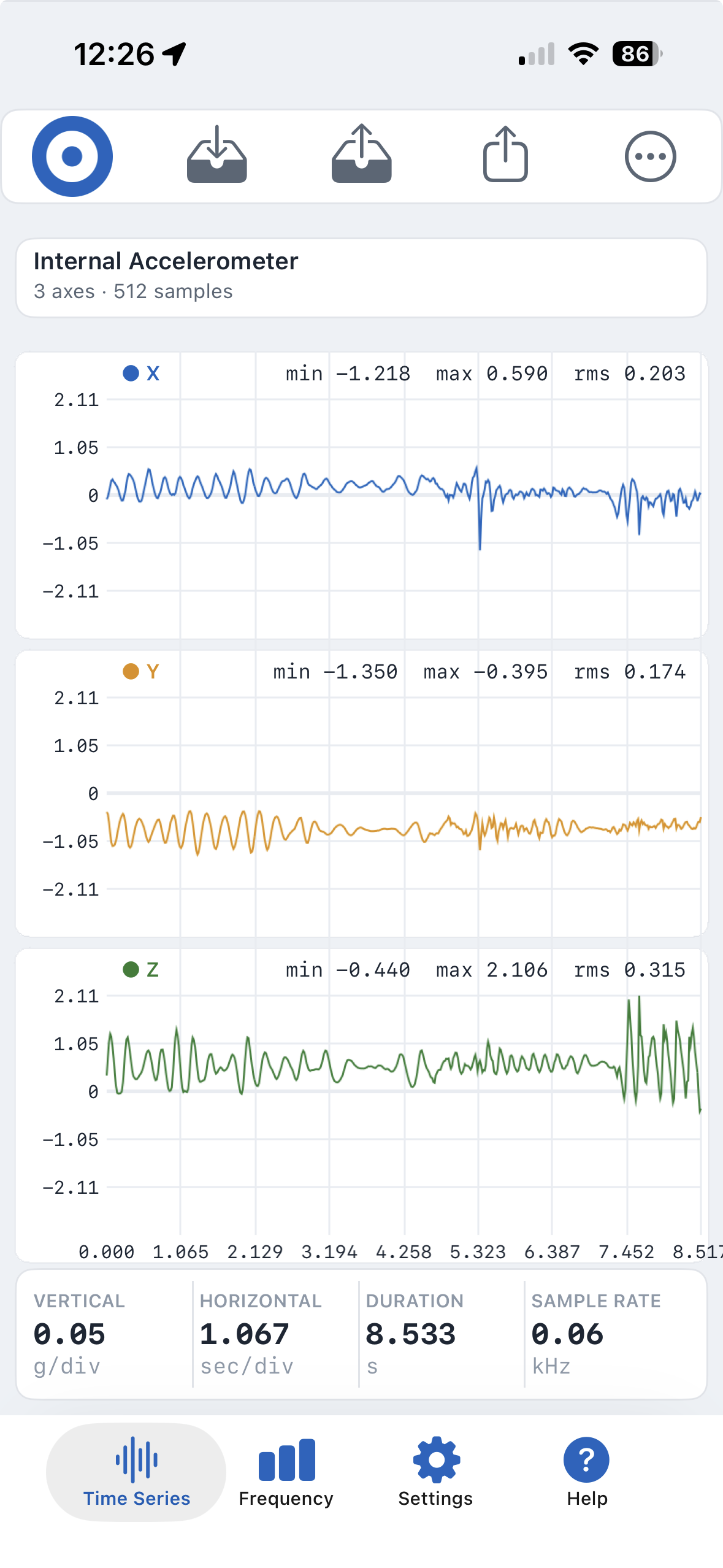Tap the Y axis label
This screenshot has width=723, height=1568.
pyautogui.click(x=153, y=671)
